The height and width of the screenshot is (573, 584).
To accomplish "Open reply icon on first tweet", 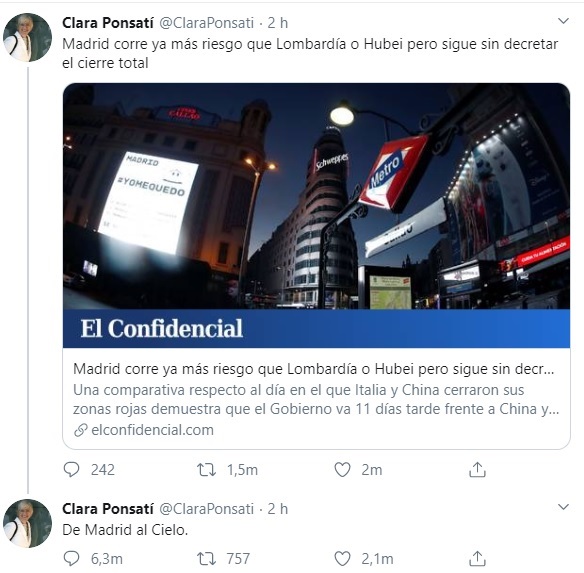I will click(72, 470).
